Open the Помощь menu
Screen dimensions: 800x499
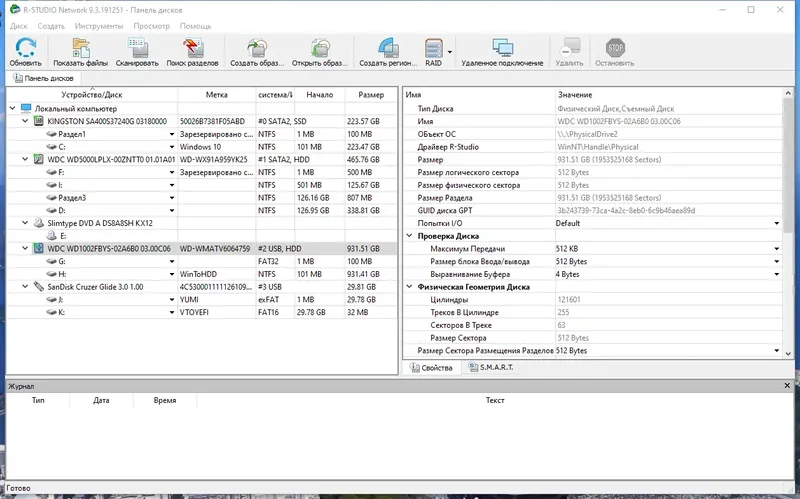coord(195,26)
